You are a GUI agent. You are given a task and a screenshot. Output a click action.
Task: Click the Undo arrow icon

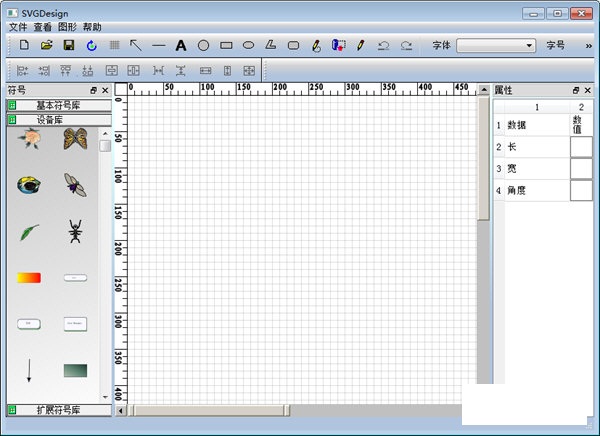(383, 46)
